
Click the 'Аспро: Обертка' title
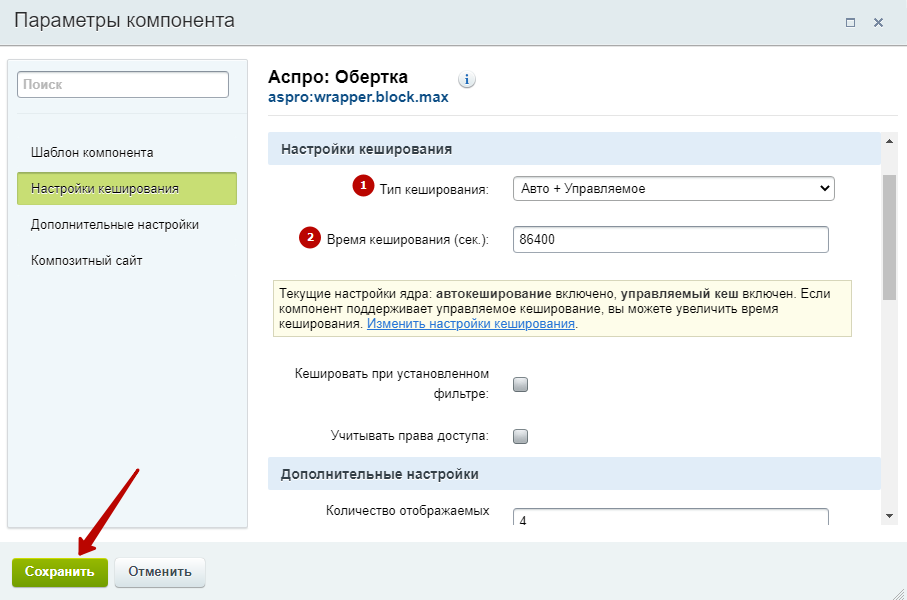(338, 76)
